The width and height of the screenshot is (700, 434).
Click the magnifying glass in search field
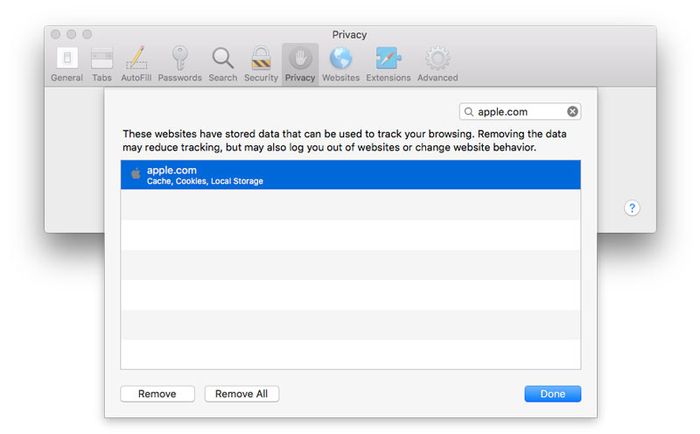pyautogui.click(x=469, y=112)
